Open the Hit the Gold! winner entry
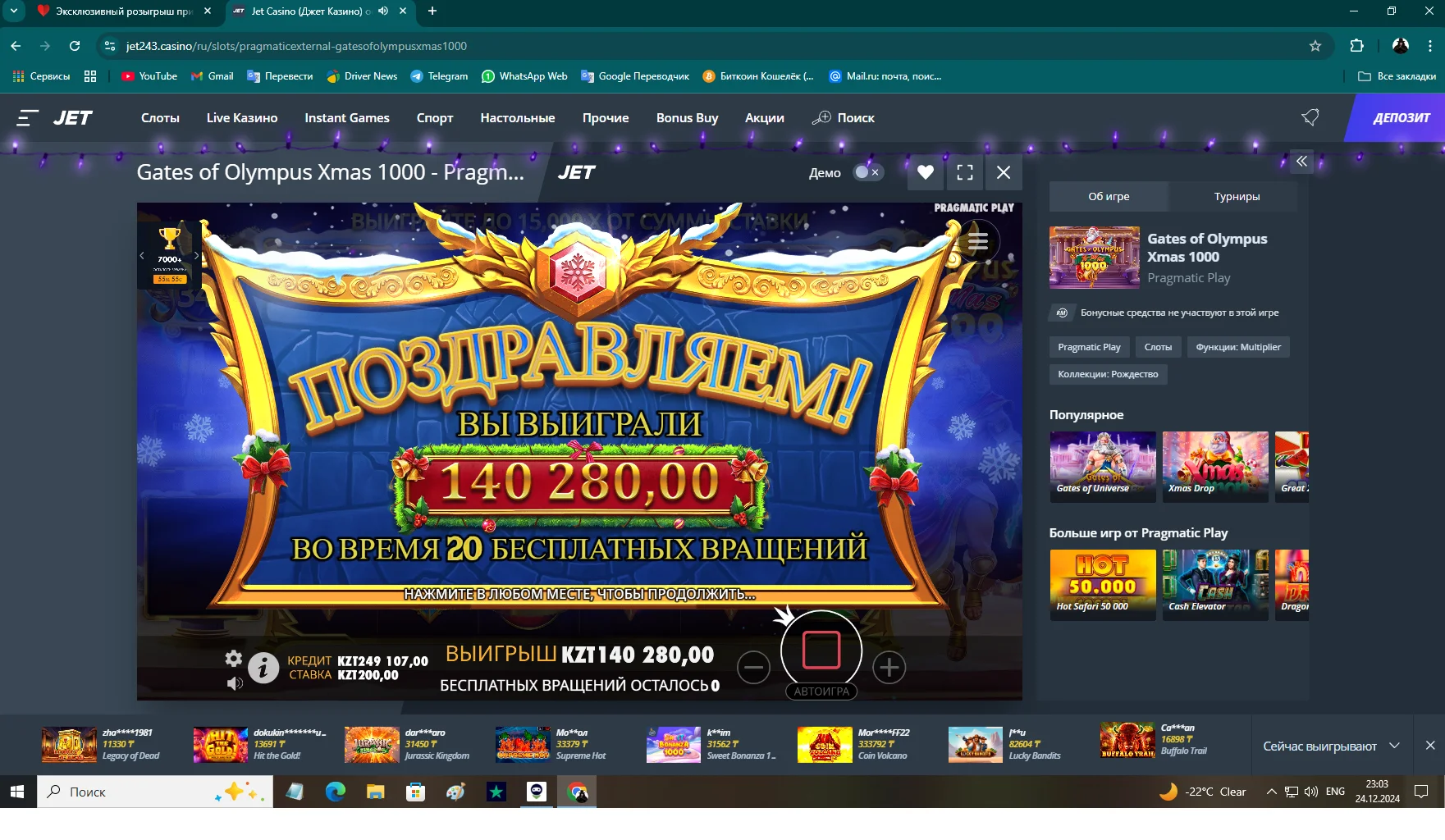Screen dimensions: 1445x840 point(260,744)
